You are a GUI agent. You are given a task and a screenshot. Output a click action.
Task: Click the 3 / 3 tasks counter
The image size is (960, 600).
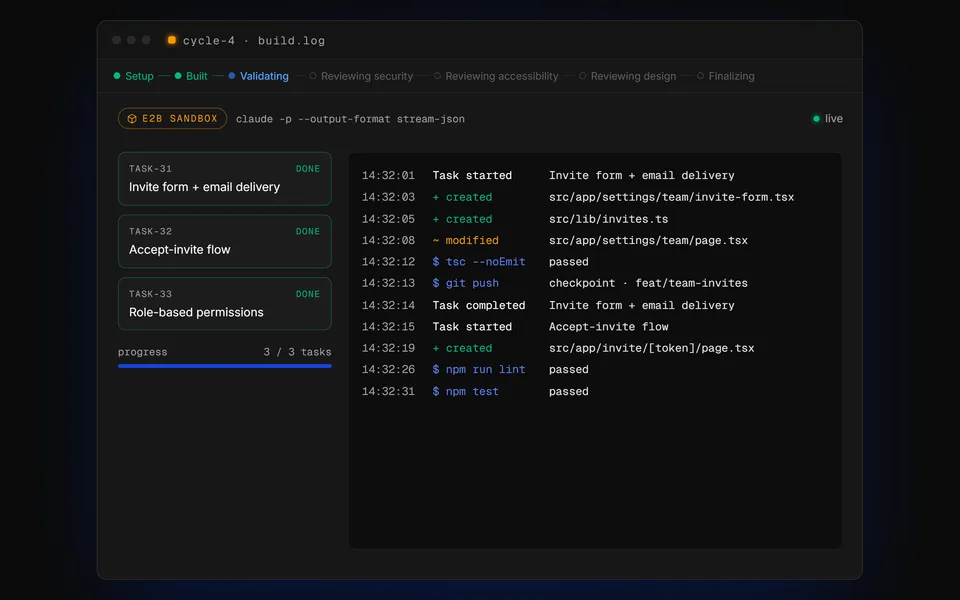tap(297, 352)
